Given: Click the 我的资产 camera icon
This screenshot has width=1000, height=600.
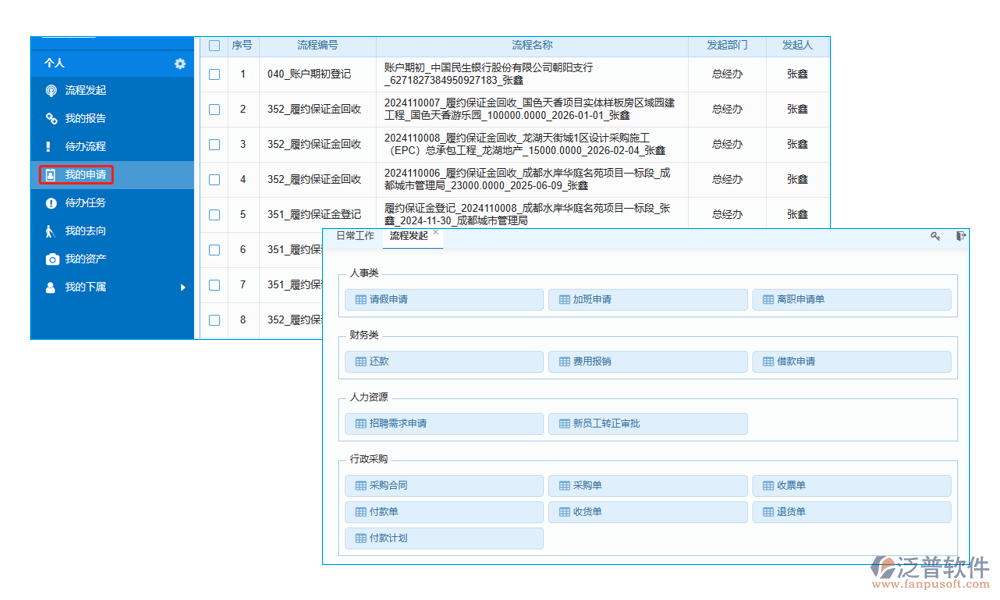Looking at the screenshot, I should pos(51,259).
